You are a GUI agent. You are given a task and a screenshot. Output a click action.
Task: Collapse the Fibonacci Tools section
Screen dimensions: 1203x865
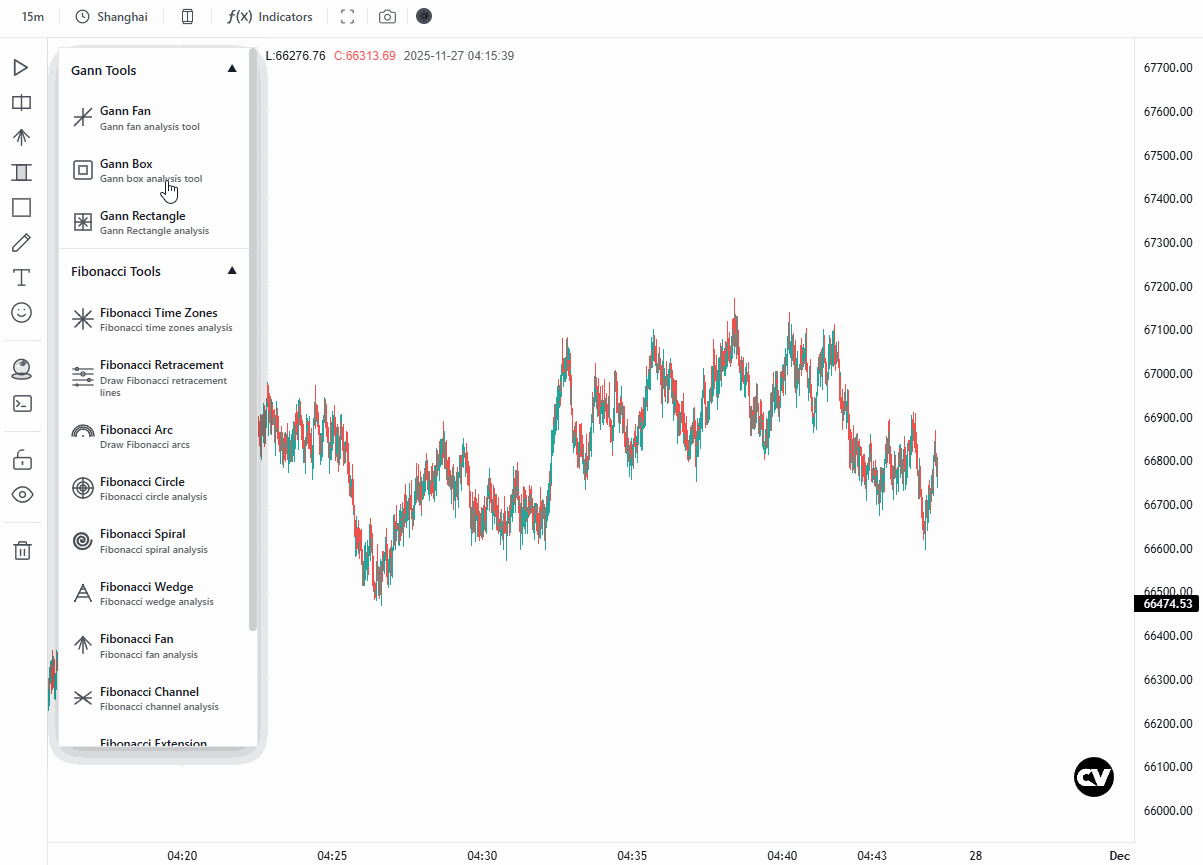232,271
